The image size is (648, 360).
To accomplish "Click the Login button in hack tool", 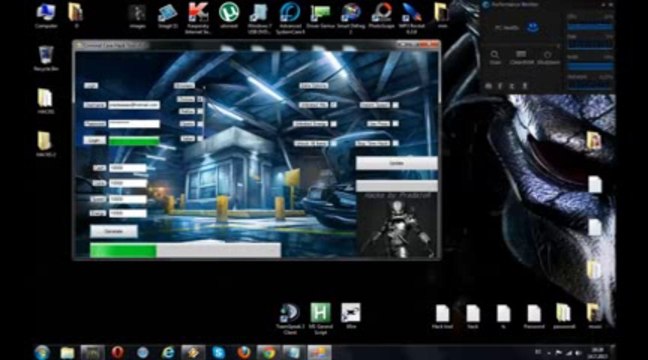I will (x=95, y=140).
